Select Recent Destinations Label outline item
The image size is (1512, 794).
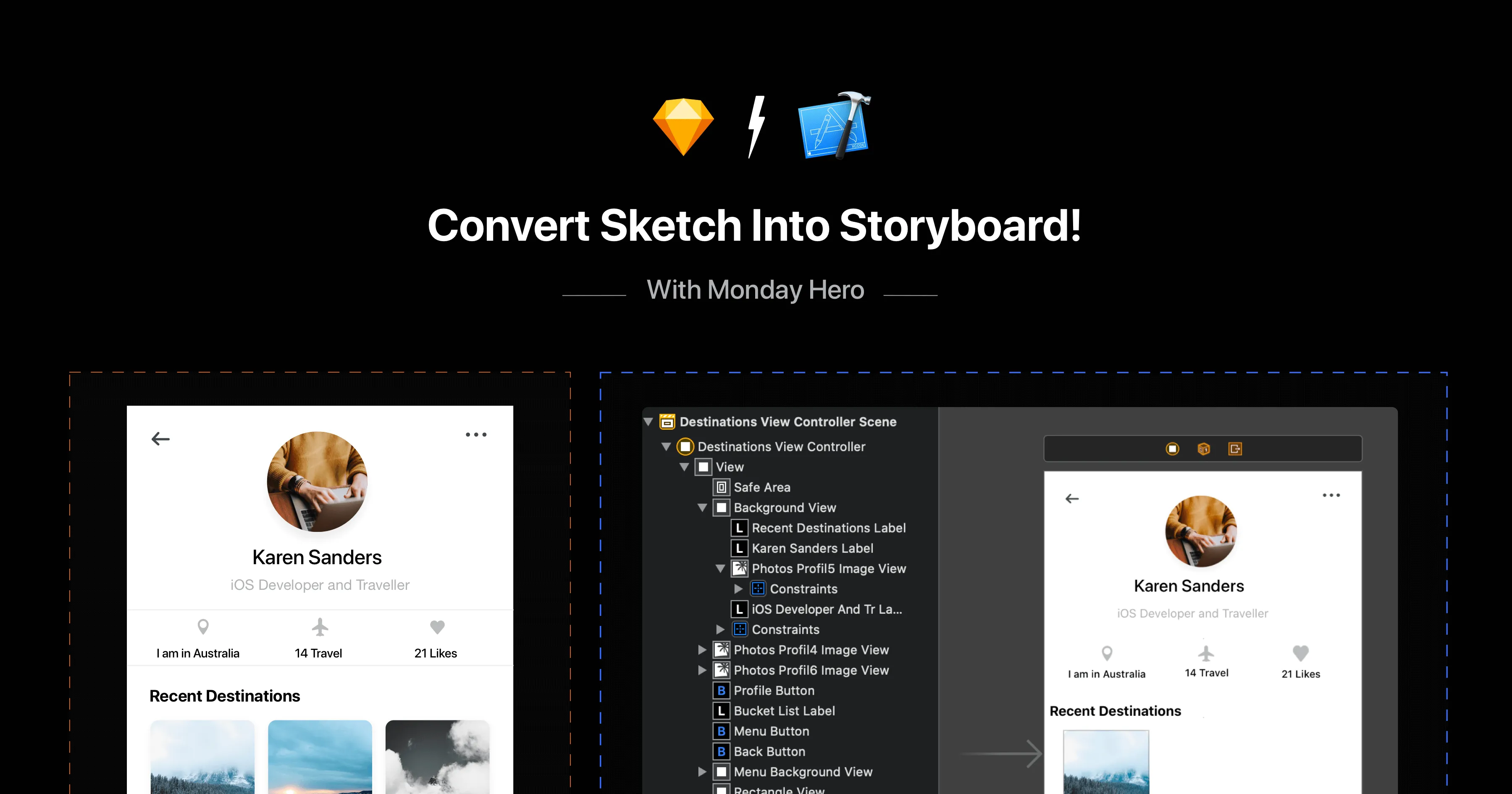pyautogui.click(x=828, y=528)
